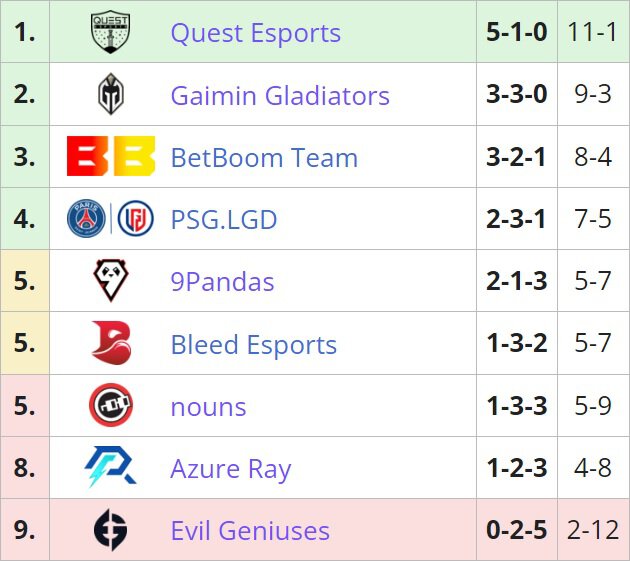Click the Quest Esports shield logo
630x561 pixels.
(x=110, y=31)
